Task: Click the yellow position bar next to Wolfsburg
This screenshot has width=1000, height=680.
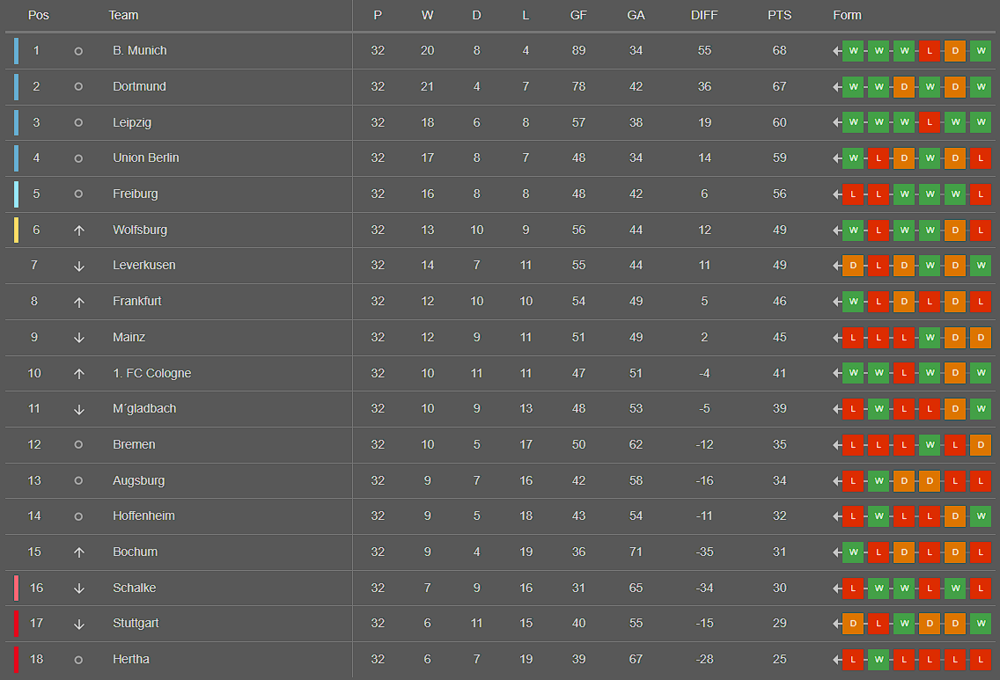Action: (16, 230)
